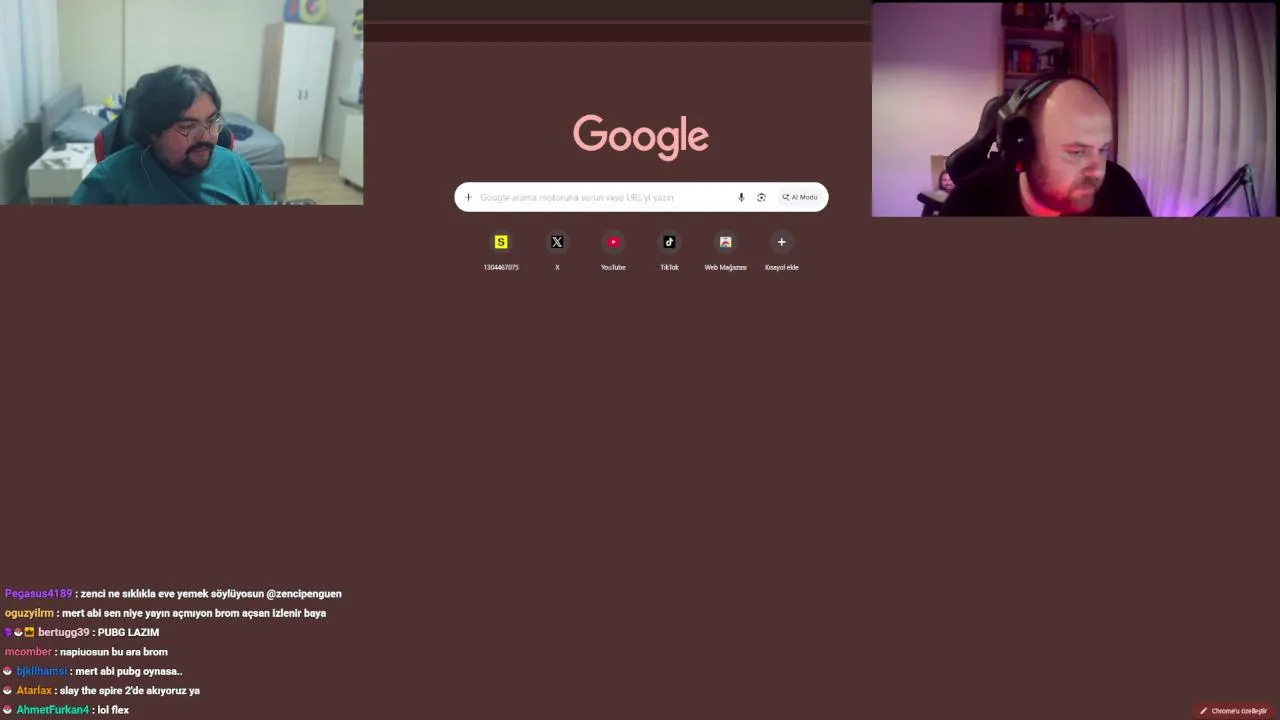Click the left streamer webcam feed
This screenshot has height=720, width=1280.
point(181,102)
